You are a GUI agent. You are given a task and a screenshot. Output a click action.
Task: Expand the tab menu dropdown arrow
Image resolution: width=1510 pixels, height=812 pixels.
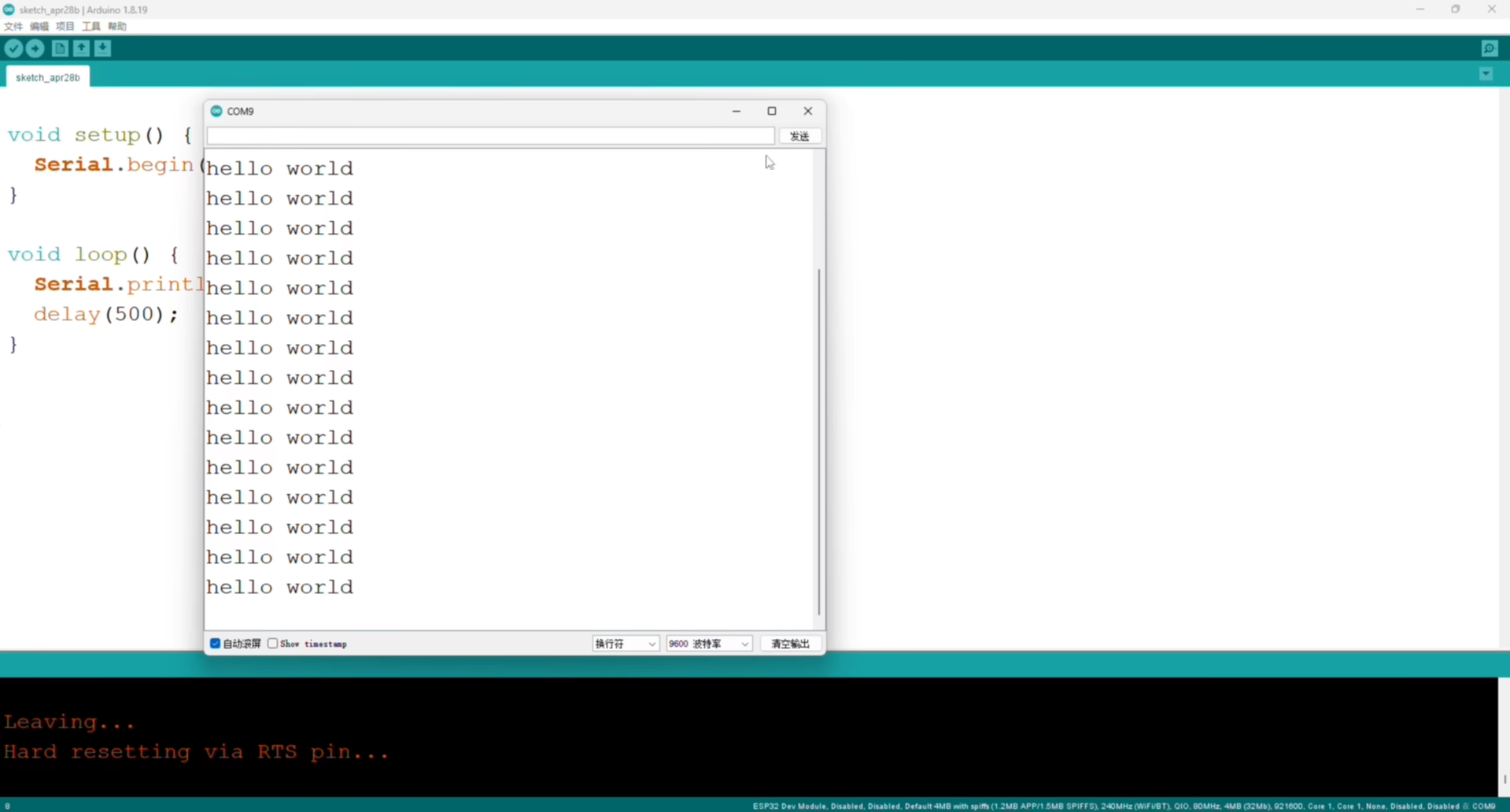click(1486, 74)
